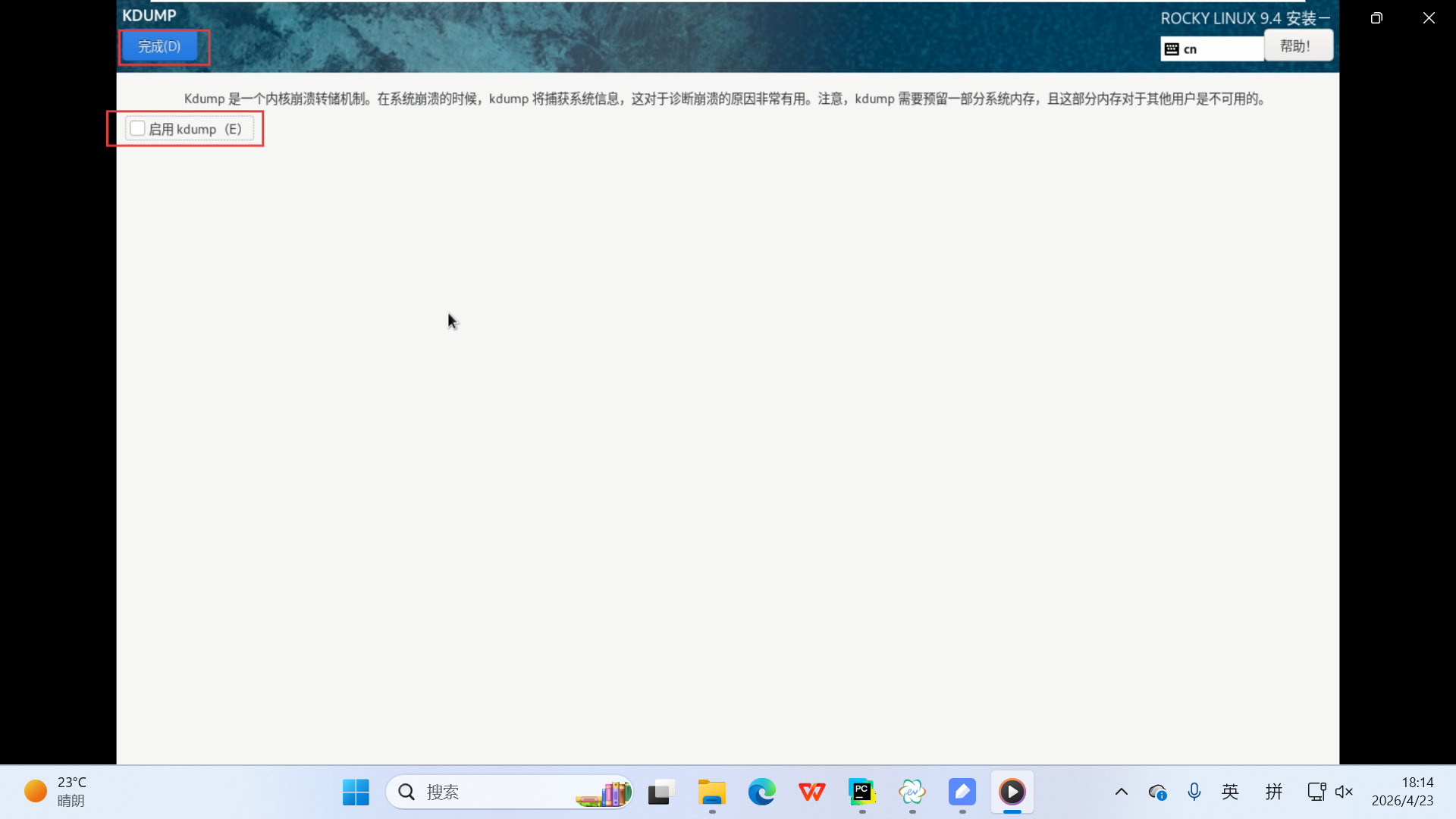Click the microphone tray icon
1456x819 pixels.
(1194, 792)
